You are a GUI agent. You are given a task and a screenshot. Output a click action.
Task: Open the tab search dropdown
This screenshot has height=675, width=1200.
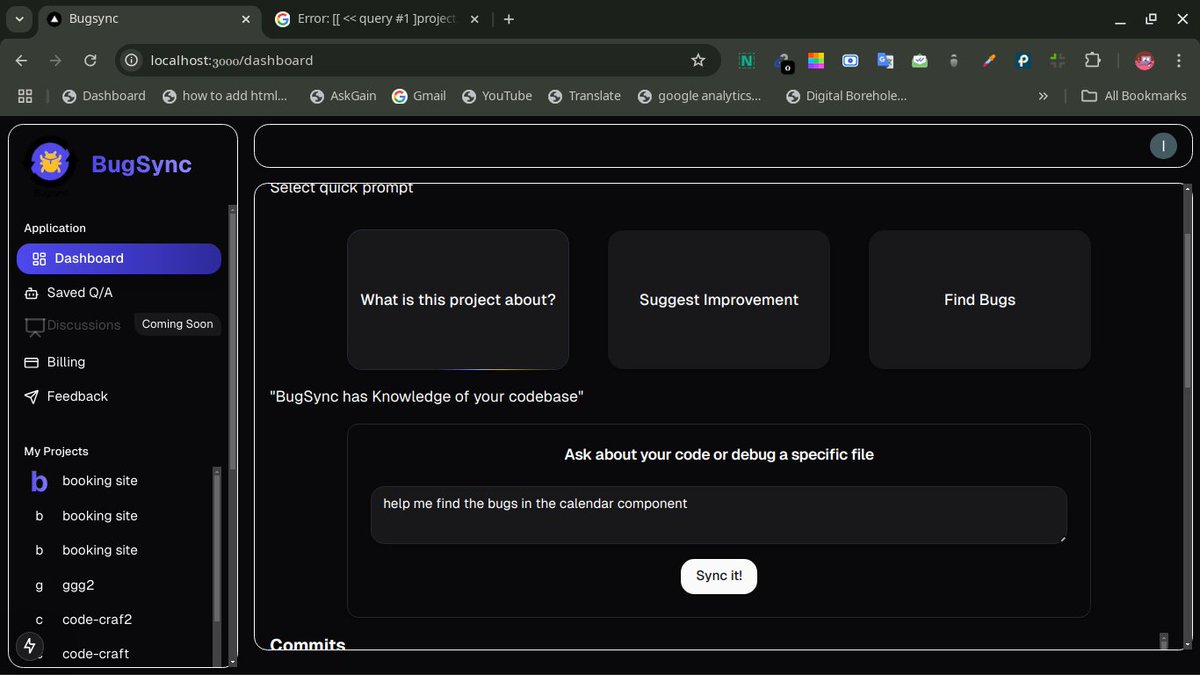tap(19, 19)
